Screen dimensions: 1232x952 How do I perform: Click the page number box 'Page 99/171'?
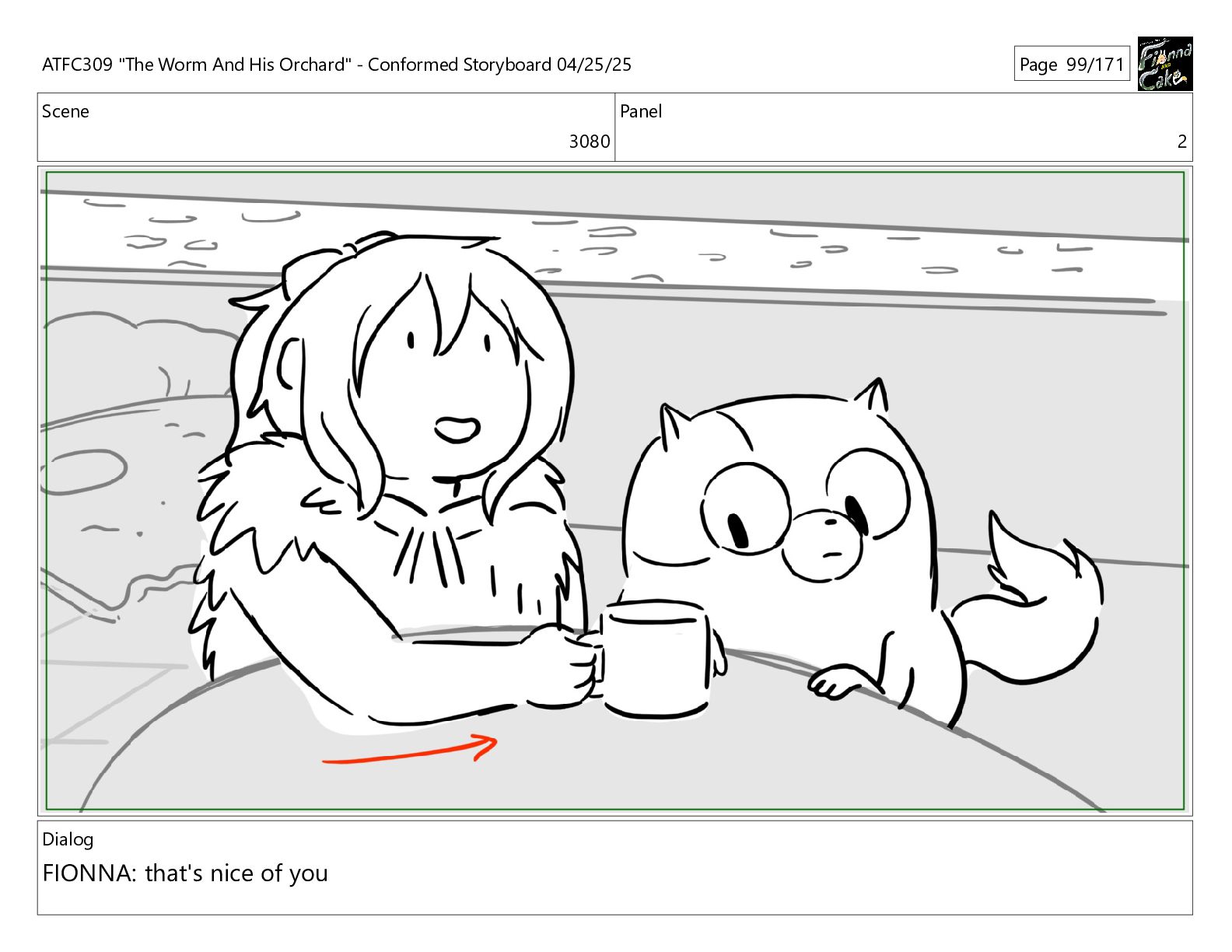pos(1072,65)
